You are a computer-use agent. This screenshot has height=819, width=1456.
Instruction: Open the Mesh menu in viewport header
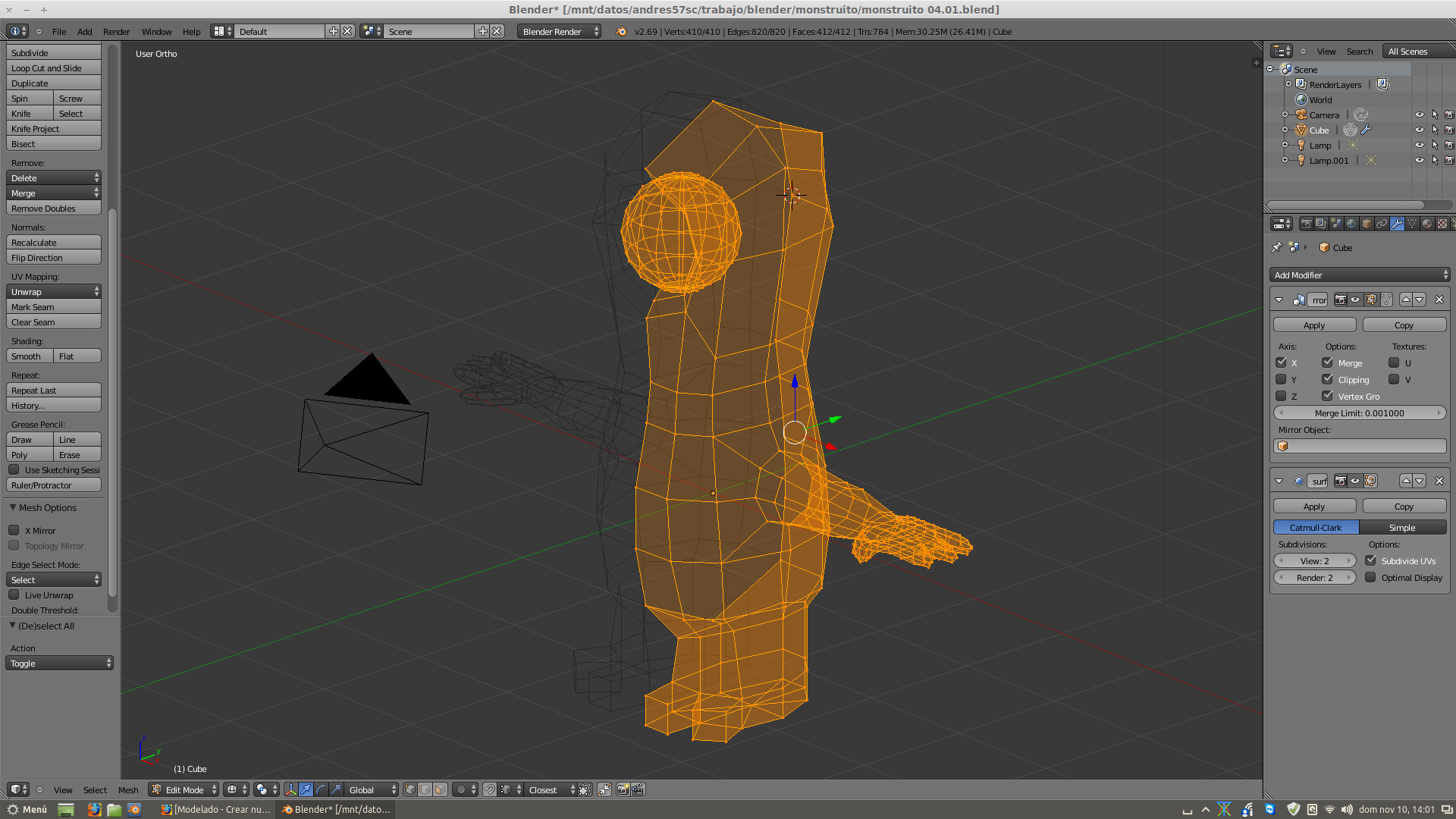128,790
